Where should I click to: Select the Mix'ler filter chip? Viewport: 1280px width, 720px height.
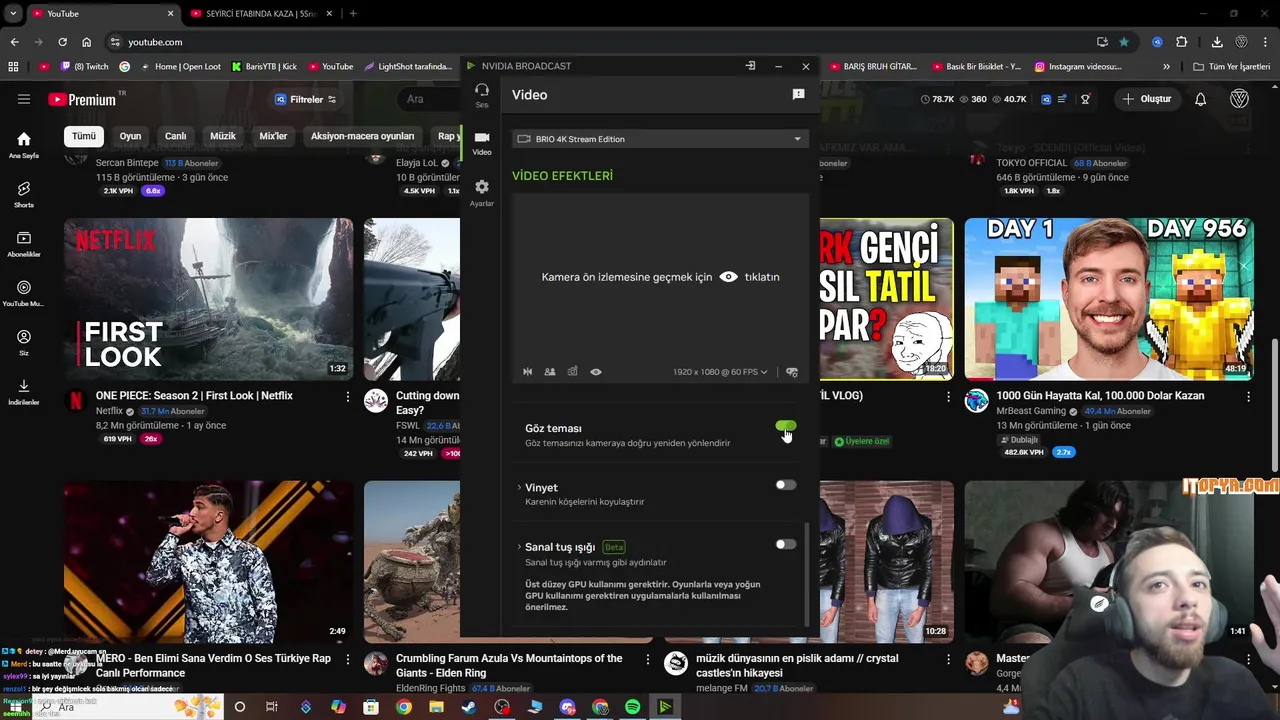click(x=273, y=136)
